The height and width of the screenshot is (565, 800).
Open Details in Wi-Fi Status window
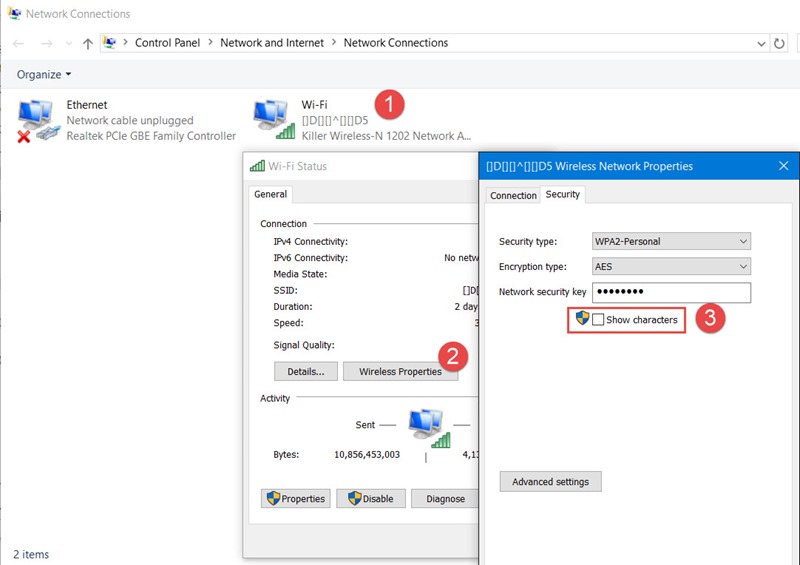click(306, 372)
